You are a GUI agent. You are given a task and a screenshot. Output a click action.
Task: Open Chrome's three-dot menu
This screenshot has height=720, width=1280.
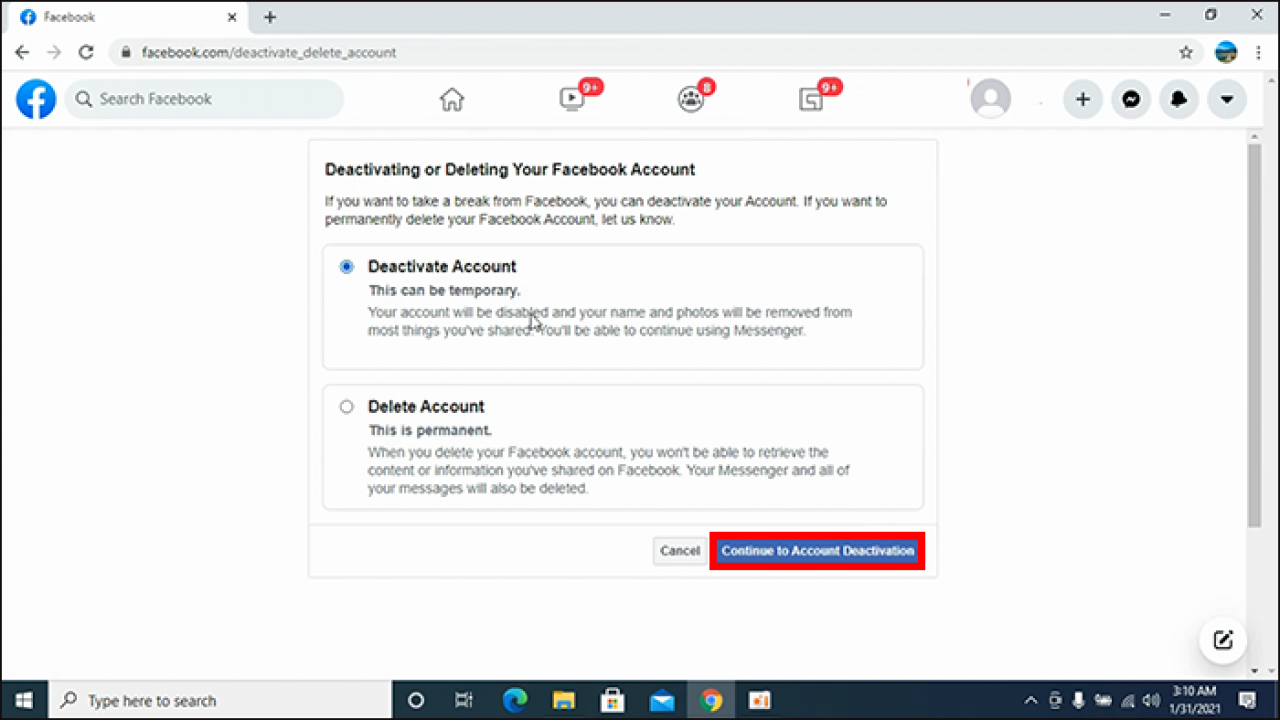[x=1258, y=52]
